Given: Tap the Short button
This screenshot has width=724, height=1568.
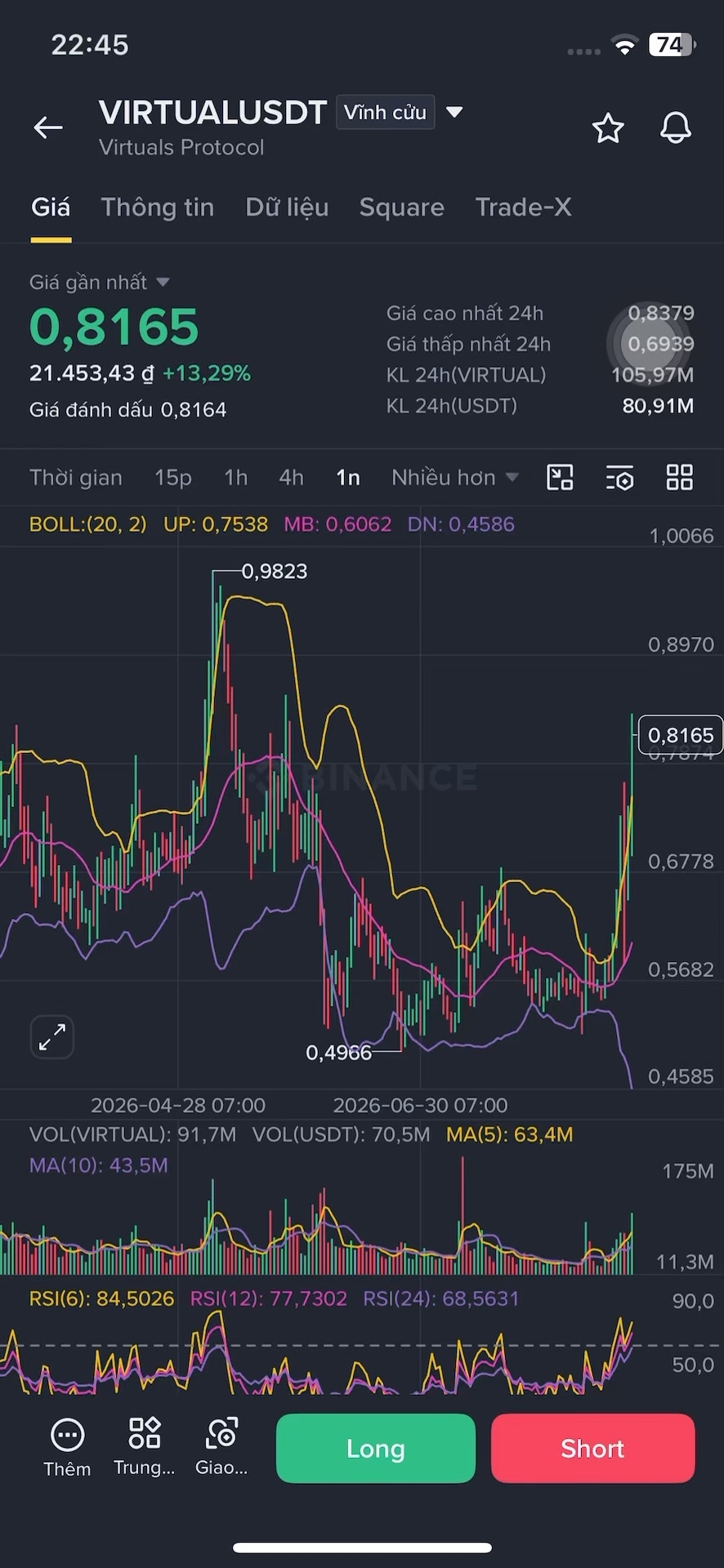Looking at the screenshot, I should pos(592,1448).
